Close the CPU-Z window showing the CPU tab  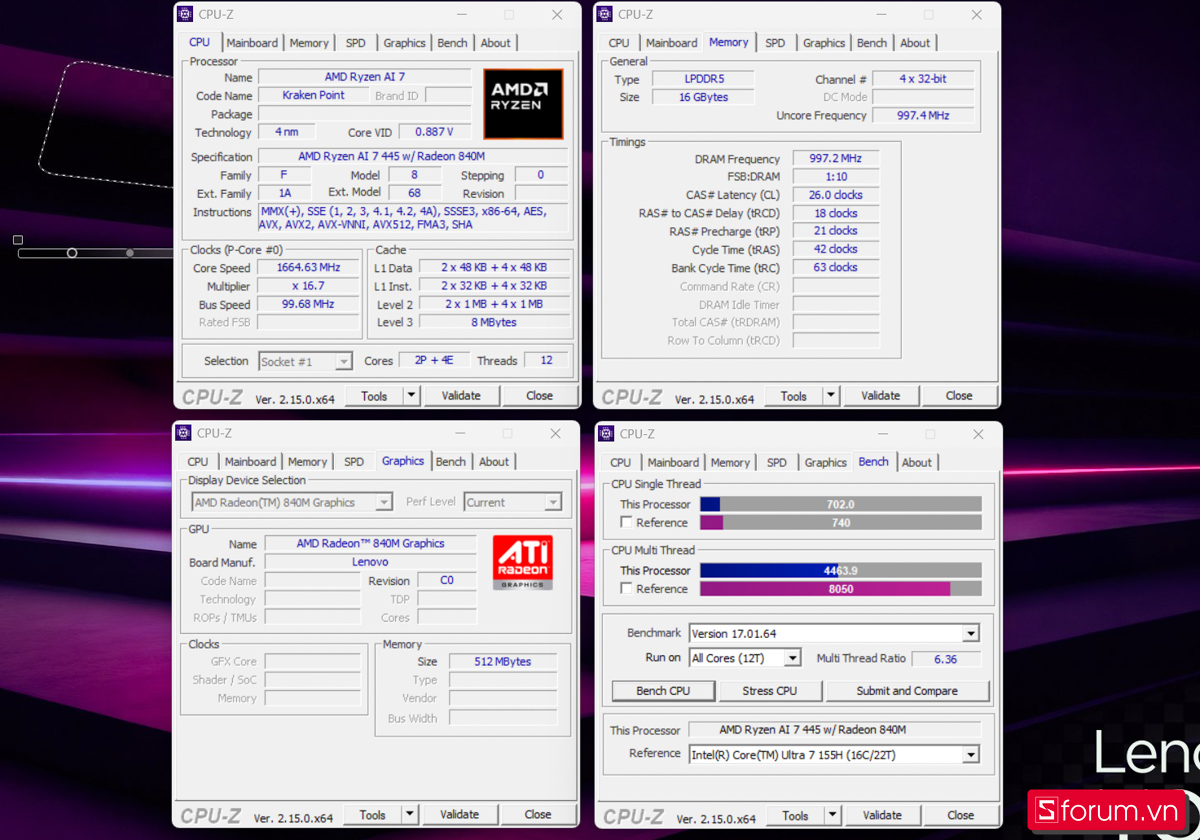557,15
